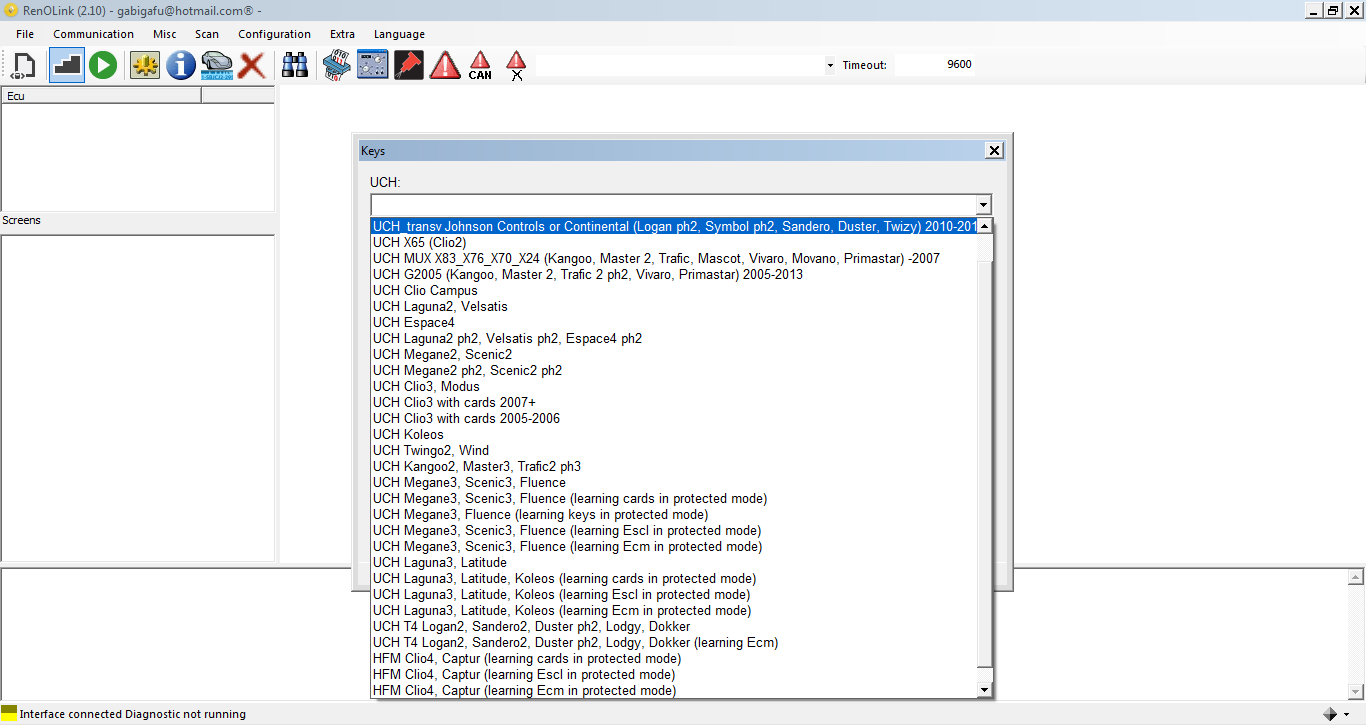Image resolution: width=1366 pixels, height=725 pixels.
Task: Click the green play start button
Action: pyautogui.click(x=103, y=66)
